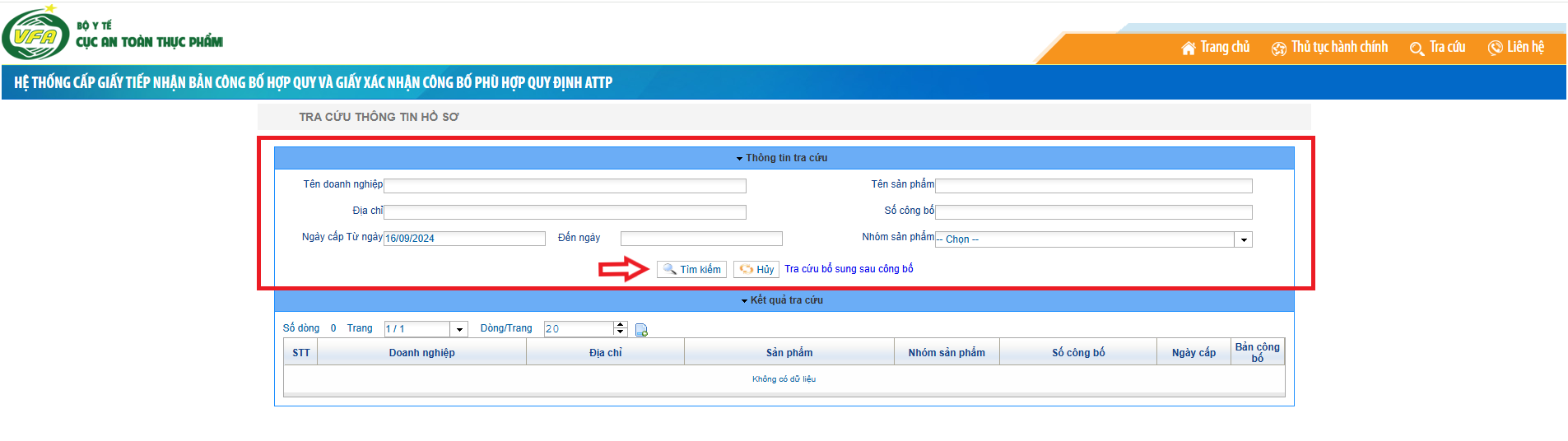
Task: Click the Đến ngày date field
Action: 701,239
